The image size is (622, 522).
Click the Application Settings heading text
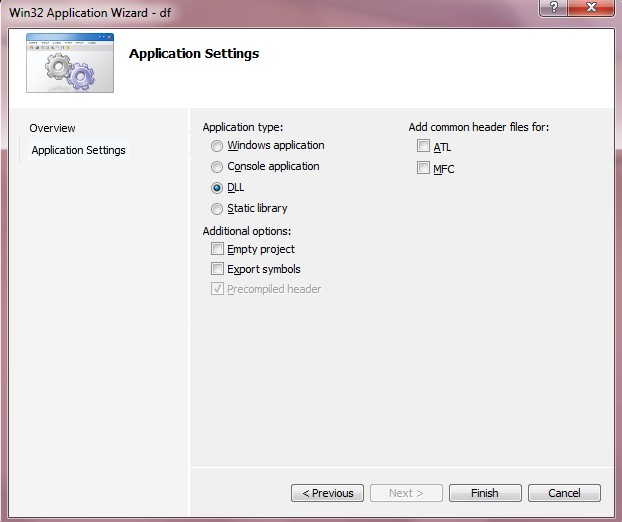click(x=194, y=54)
